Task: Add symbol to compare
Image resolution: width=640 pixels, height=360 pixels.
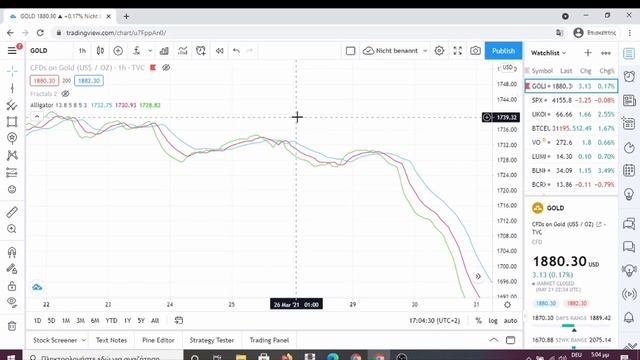Action: [118, 51]
